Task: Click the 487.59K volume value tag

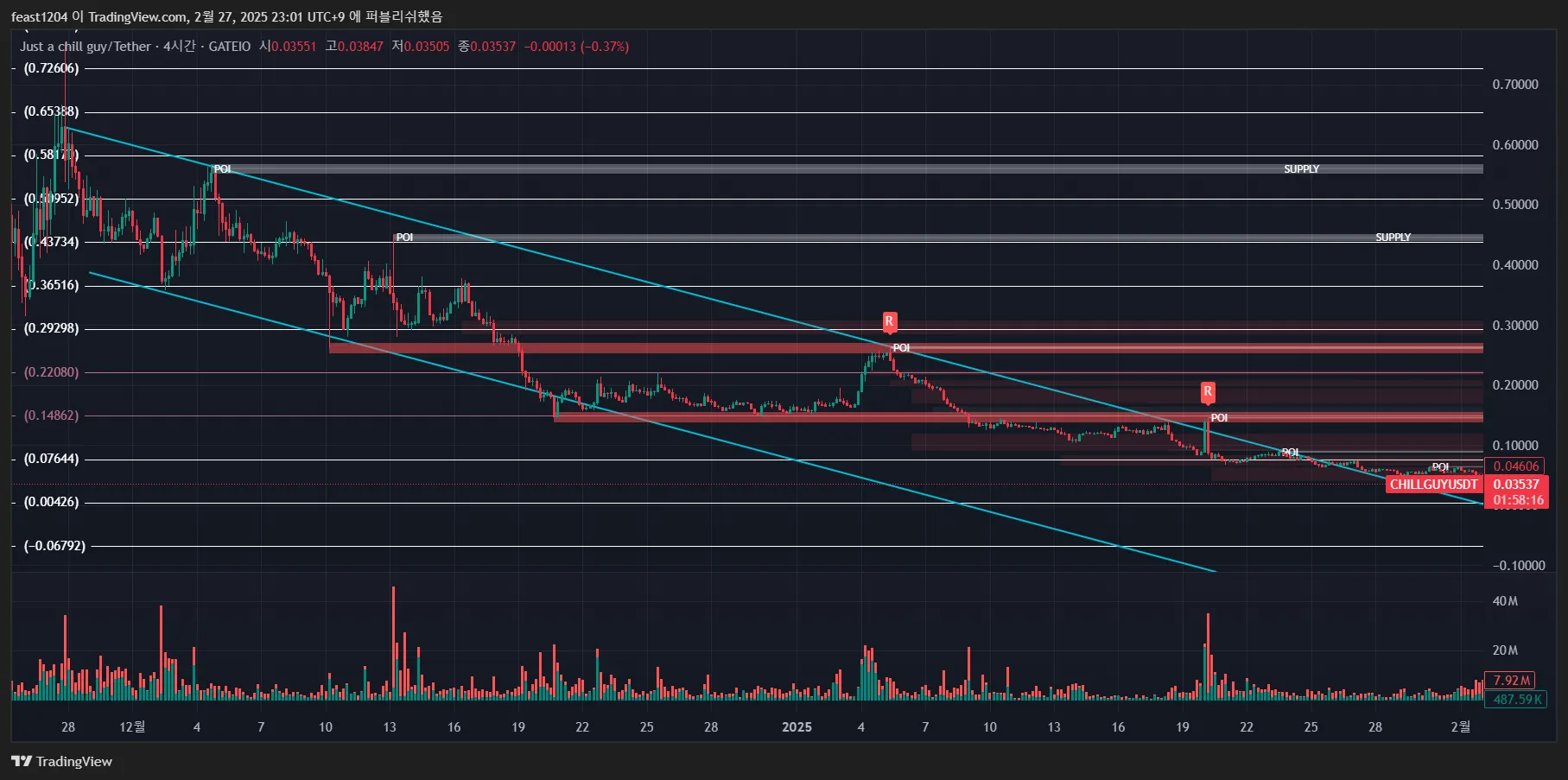Action: coord(1517,700)
